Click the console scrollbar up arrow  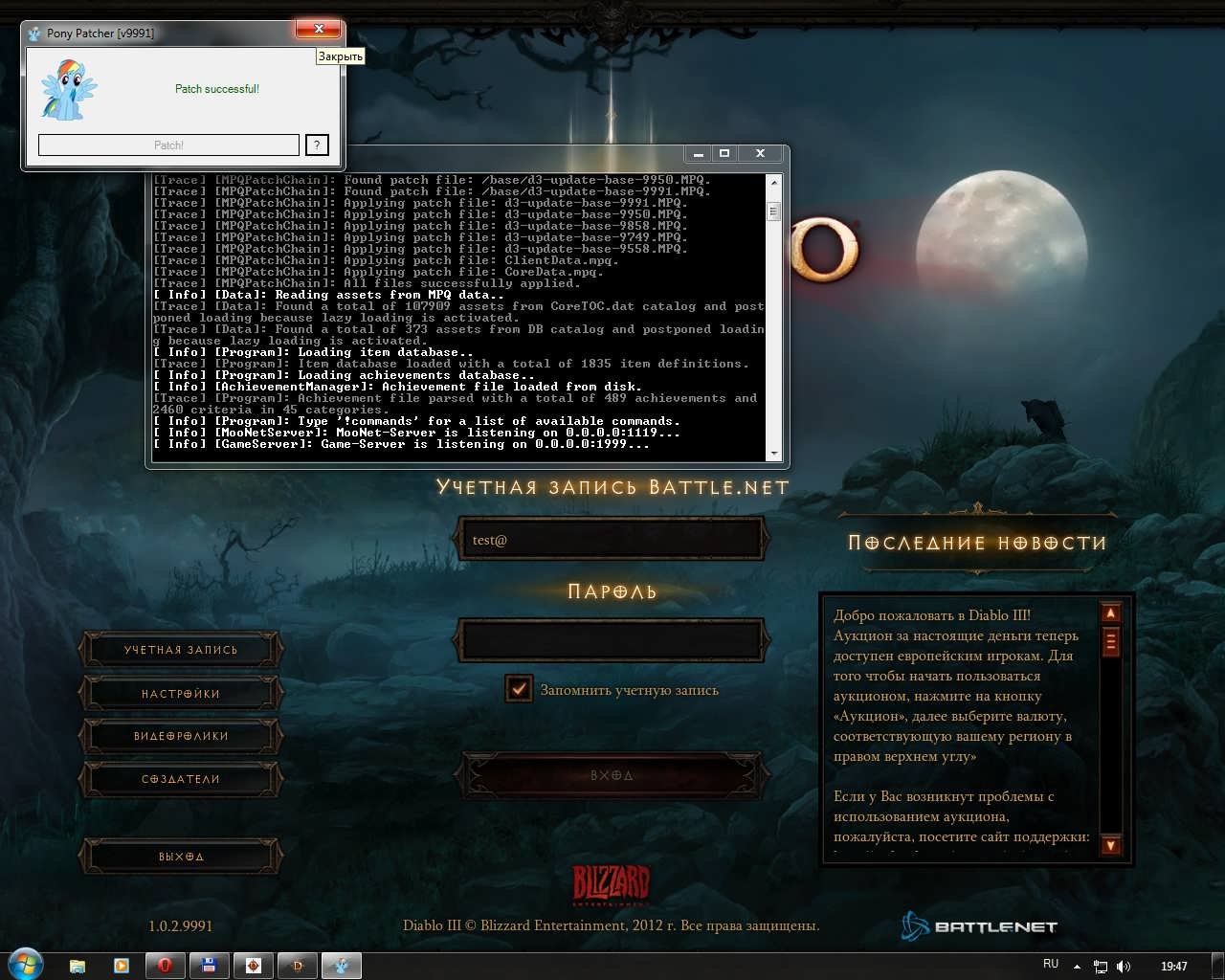point(774,182)
